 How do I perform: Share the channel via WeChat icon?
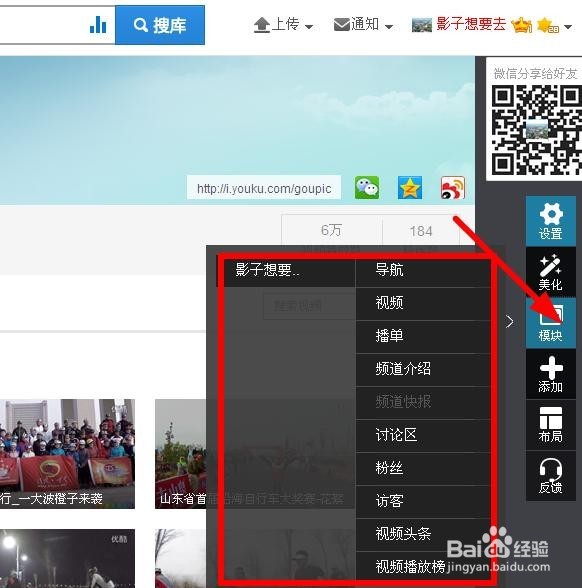[x=367, y=188]
